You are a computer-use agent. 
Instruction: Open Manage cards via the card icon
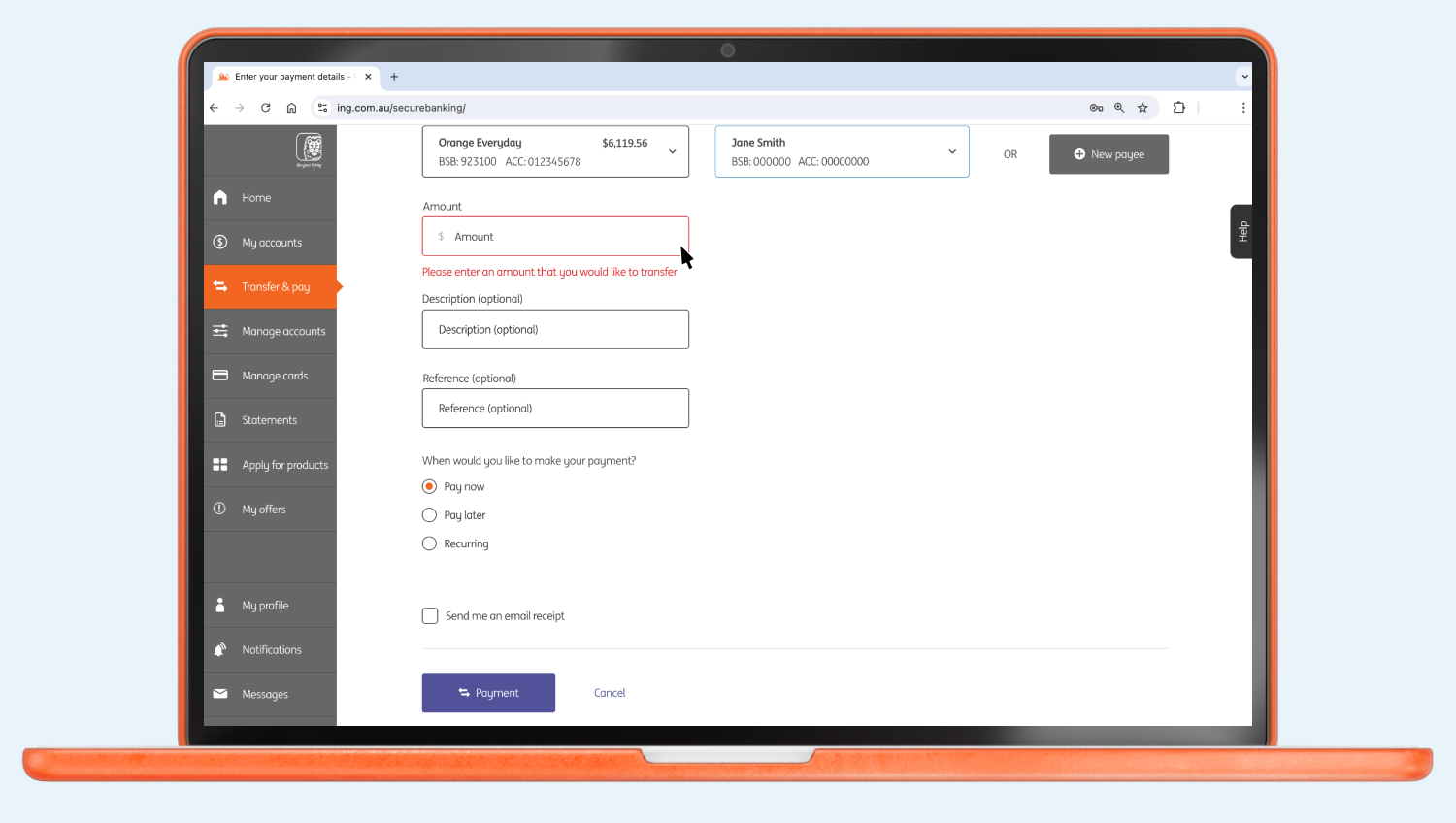[219, 375]
